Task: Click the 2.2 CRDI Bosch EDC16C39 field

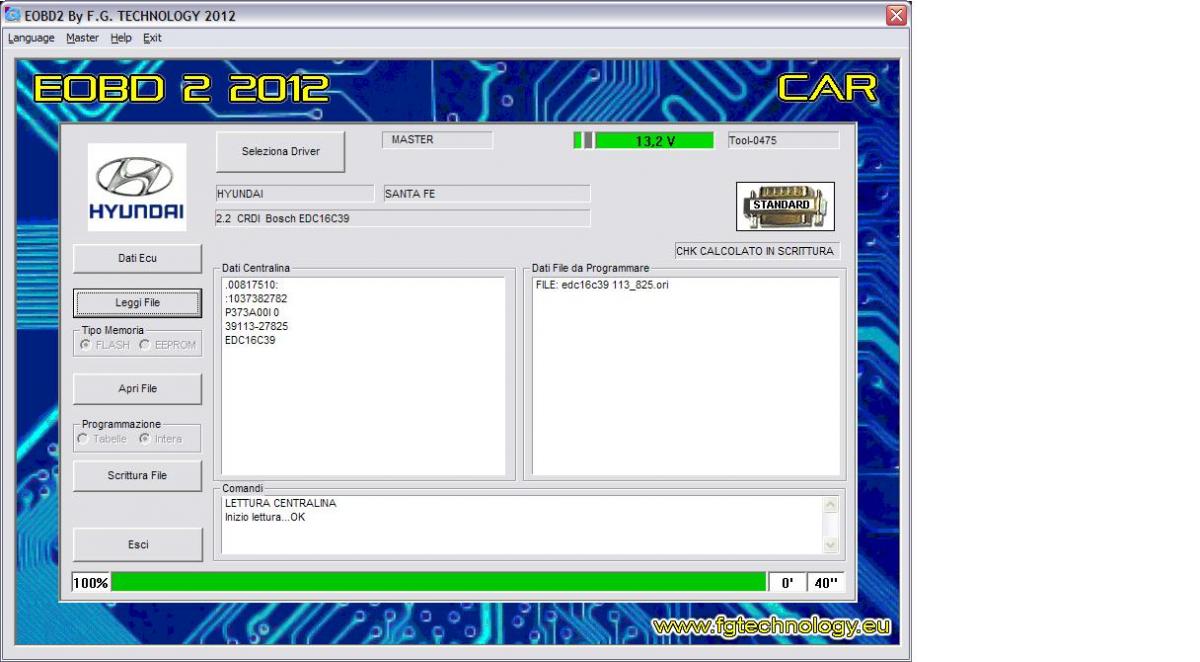Action: pos(403,218)
